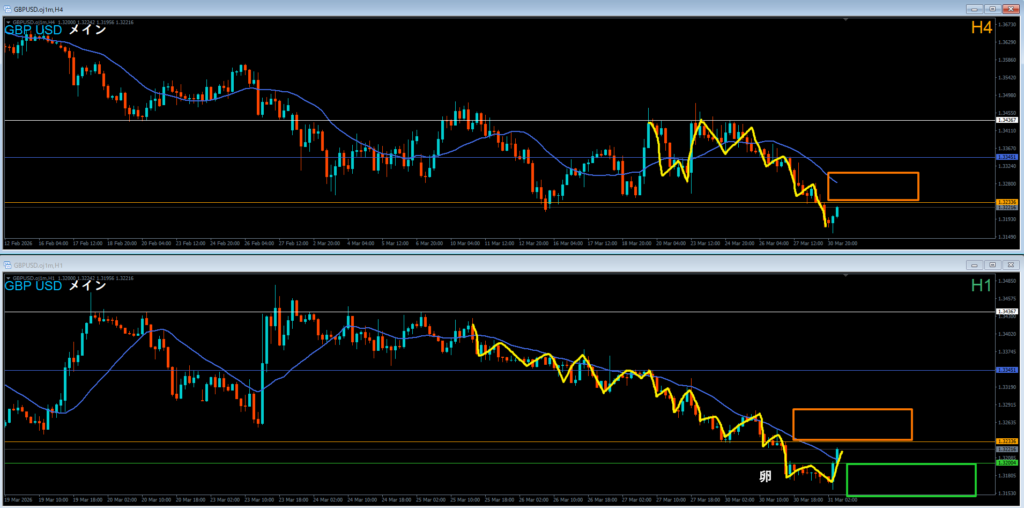Click the GBP USD label in H4 chart

(x=33, y=29)
